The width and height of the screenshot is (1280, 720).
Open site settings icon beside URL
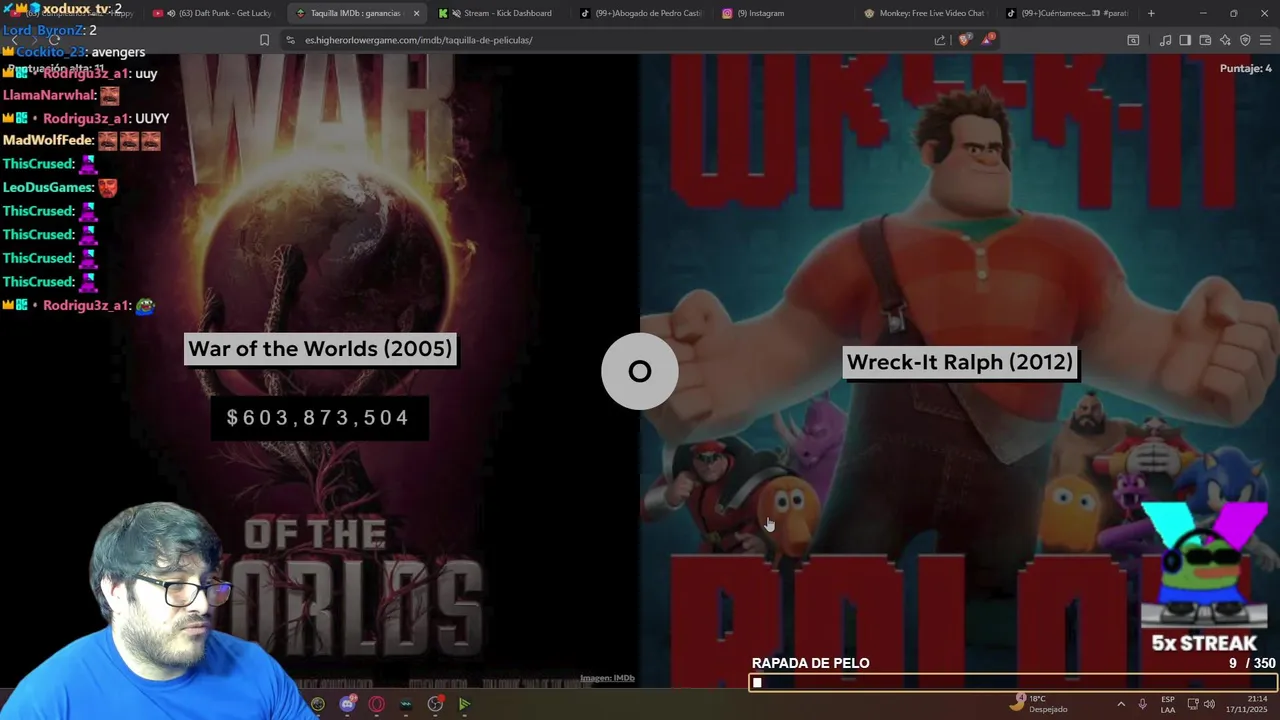click(x=290, y=40)
